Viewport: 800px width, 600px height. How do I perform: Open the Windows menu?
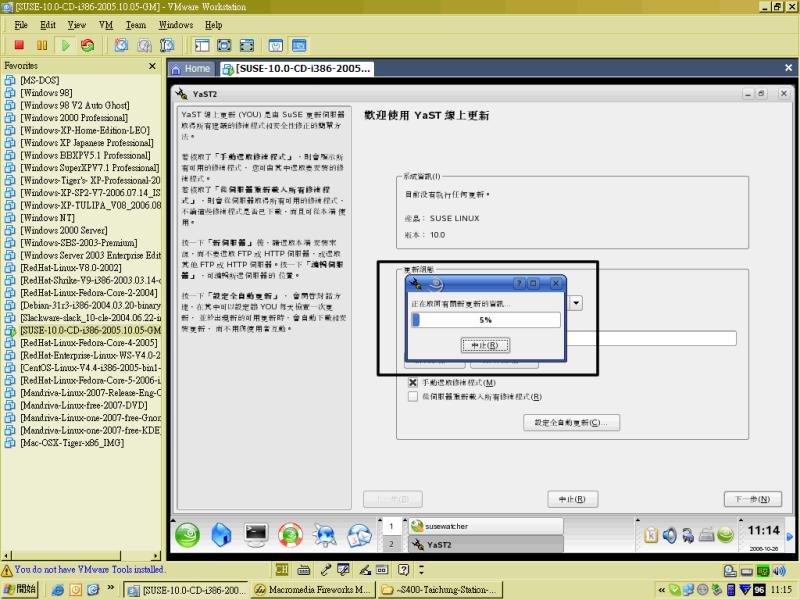(x=176, y=25)
